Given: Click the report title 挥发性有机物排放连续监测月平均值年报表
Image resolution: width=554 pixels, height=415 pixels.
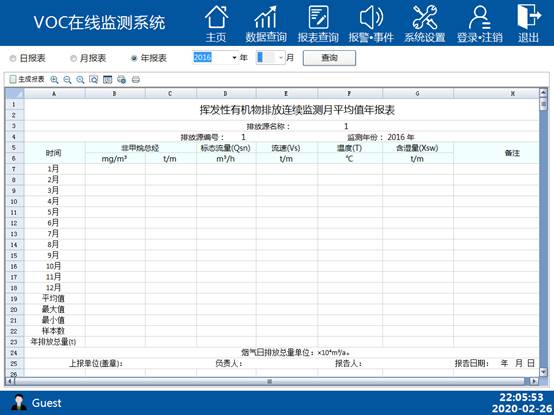Looking at the screenshot, I should click(297, 110).
